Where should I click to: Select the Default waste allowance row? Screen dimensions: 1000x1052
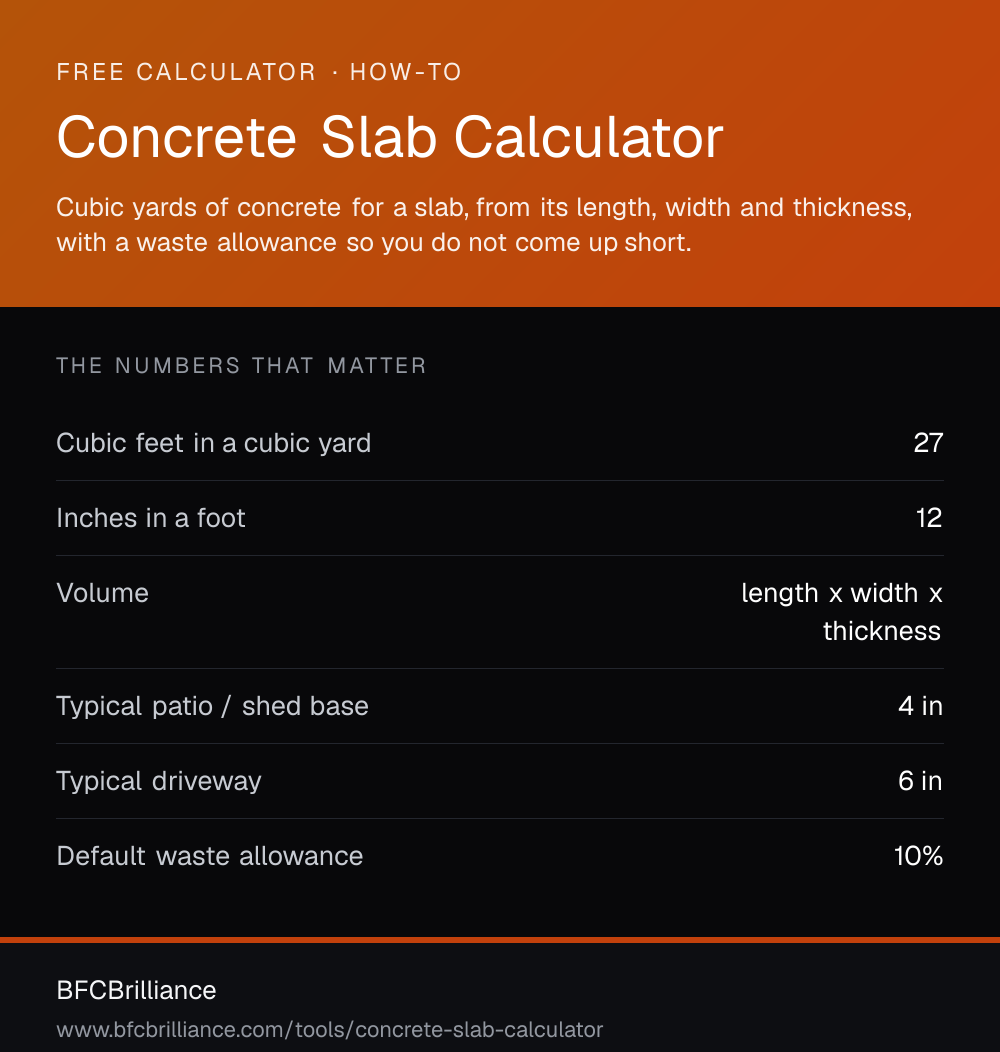click(x=500, y=856)
